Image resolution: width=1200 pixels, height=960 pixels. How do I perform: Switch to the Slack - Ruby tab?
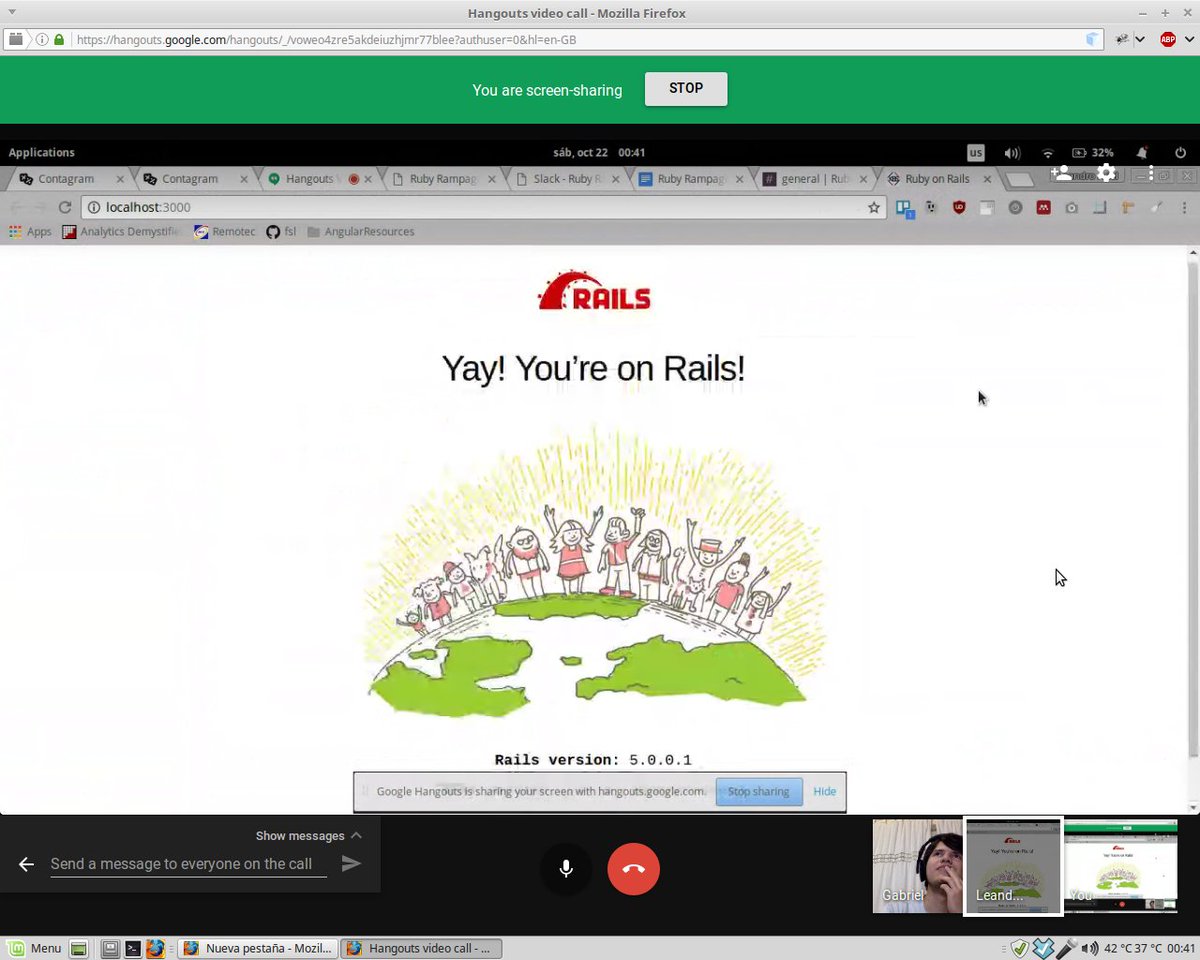(x=568, y=179)
